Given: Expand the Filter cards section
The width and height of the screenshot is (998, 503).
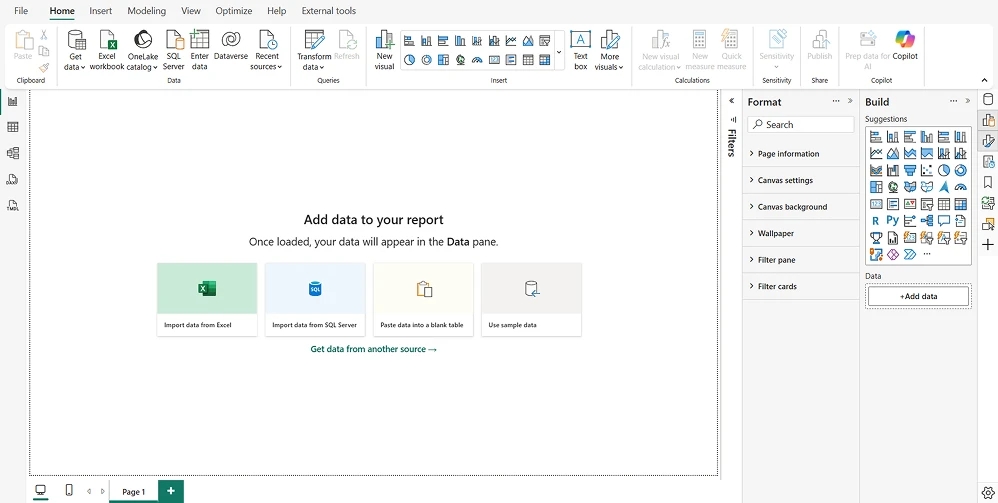Looking at the screenshot, I should (x=801, y=287).
